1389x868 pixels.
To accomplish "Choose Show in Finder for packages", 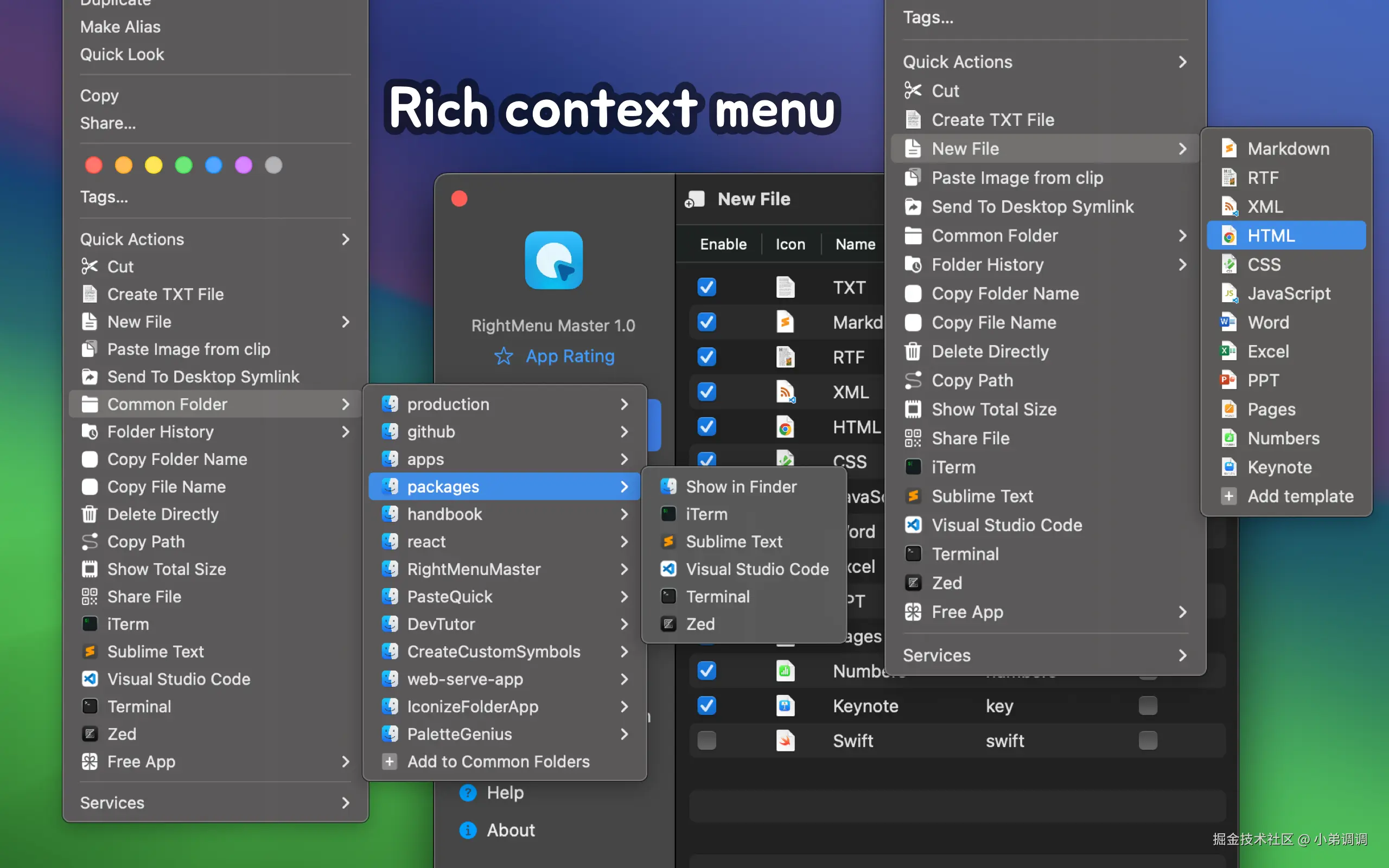I will (741, 486).
